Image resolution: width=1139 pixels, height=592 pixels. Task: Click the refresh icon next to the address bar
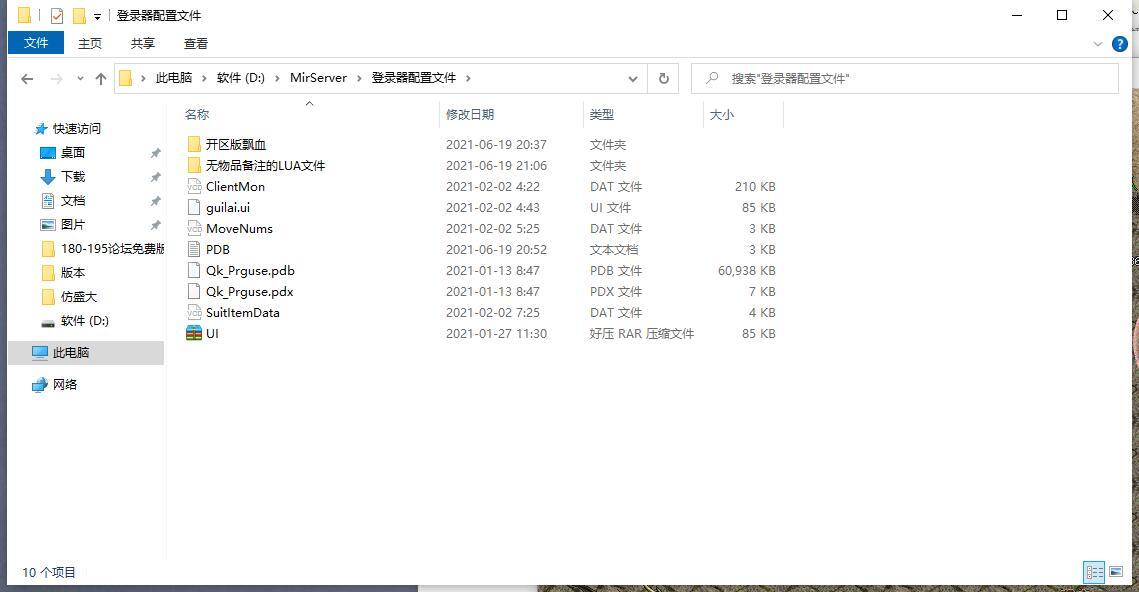[663, 78]
